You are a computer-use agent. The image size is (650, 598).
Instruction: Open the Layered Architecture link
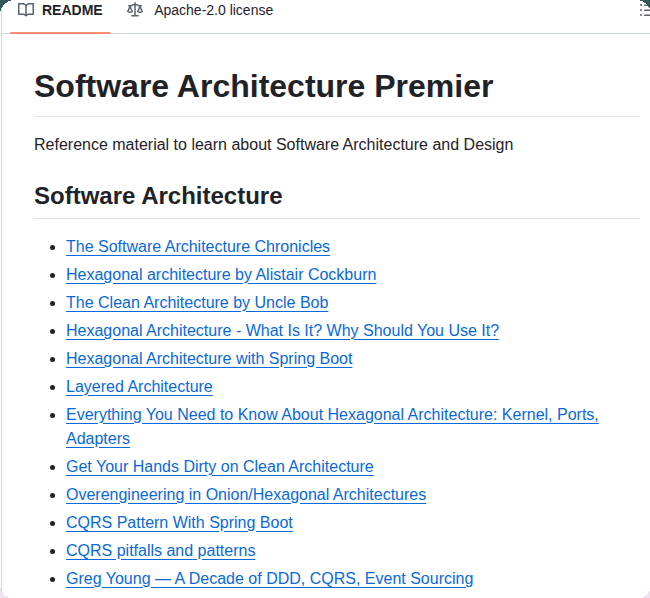coord(139,387)
